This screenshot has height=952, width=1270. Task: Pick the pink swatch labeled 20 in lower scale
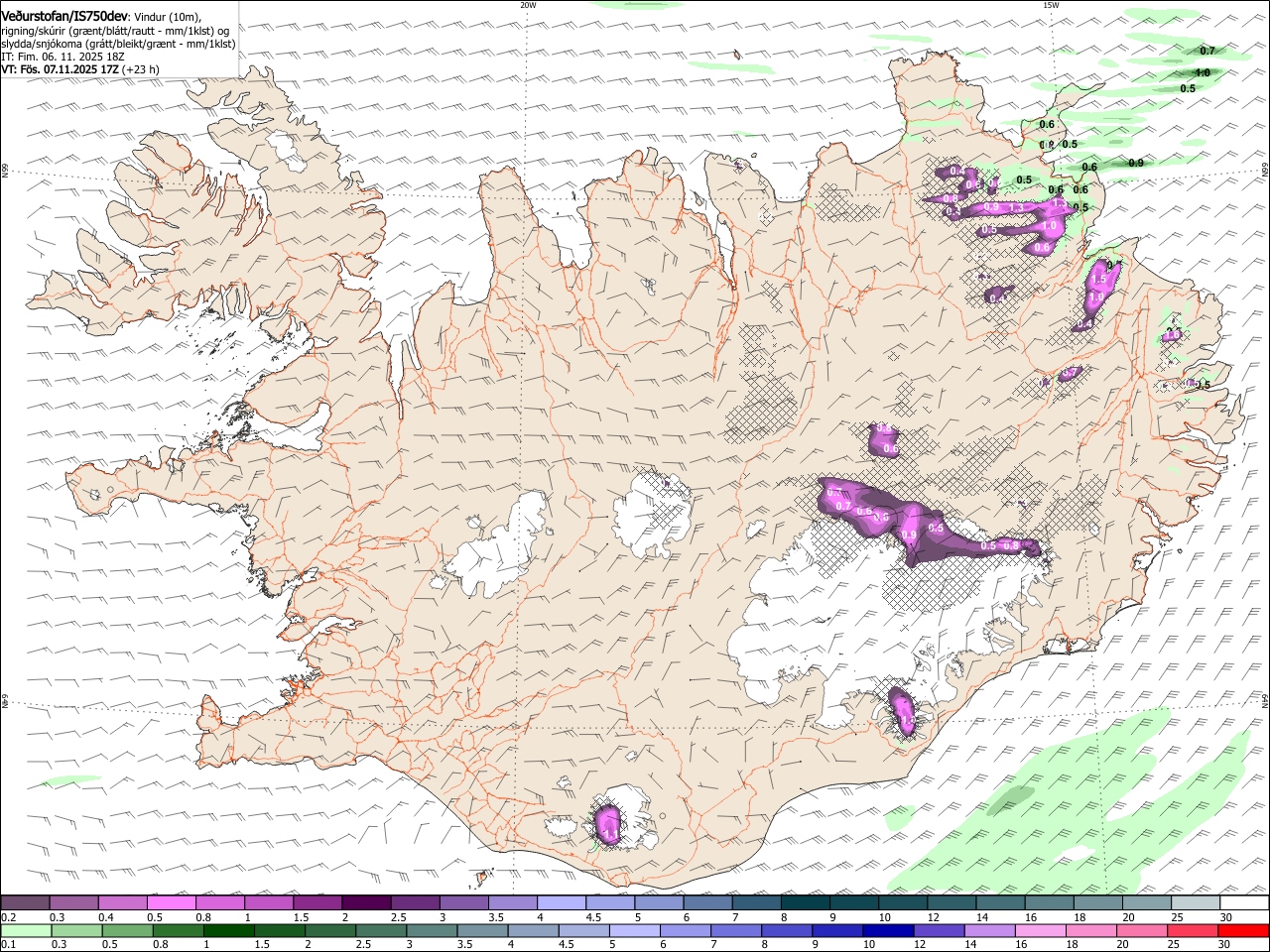pyautogui.click(x=1142, y=930)
